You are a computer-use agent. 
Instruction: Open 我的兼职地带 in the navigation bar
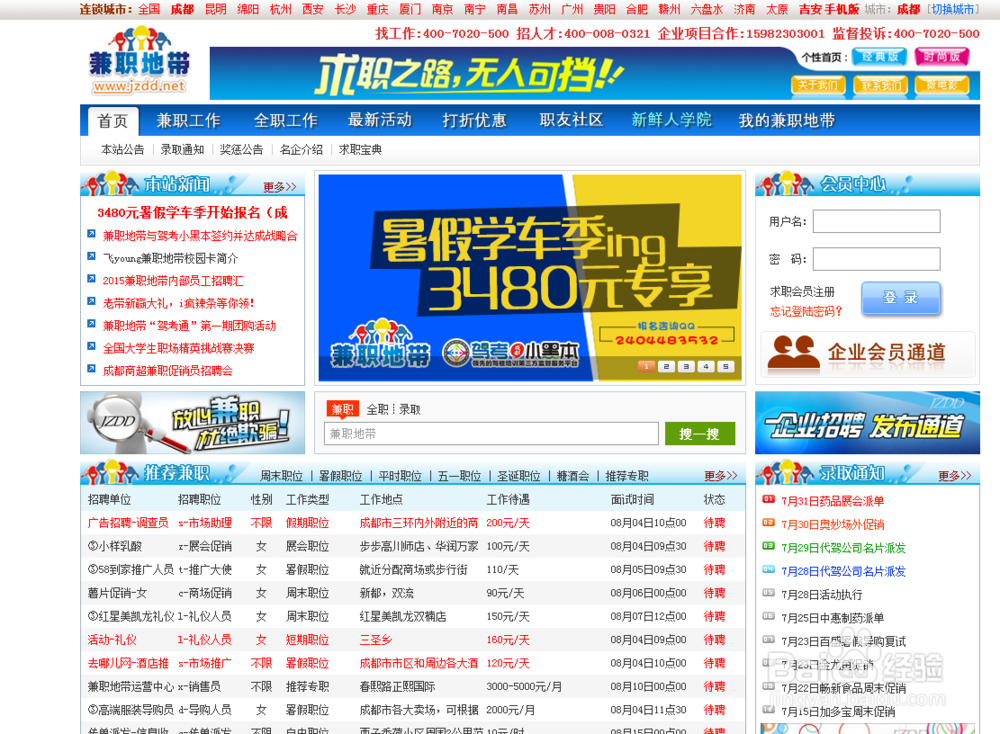point(786,120)
